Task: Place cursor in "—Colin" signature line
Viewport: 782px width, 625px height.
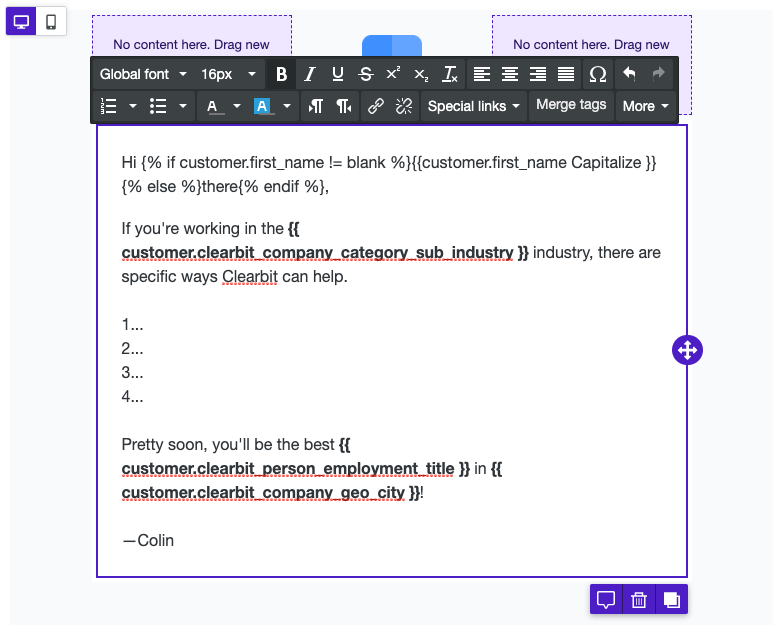Action: coord(148,540)
